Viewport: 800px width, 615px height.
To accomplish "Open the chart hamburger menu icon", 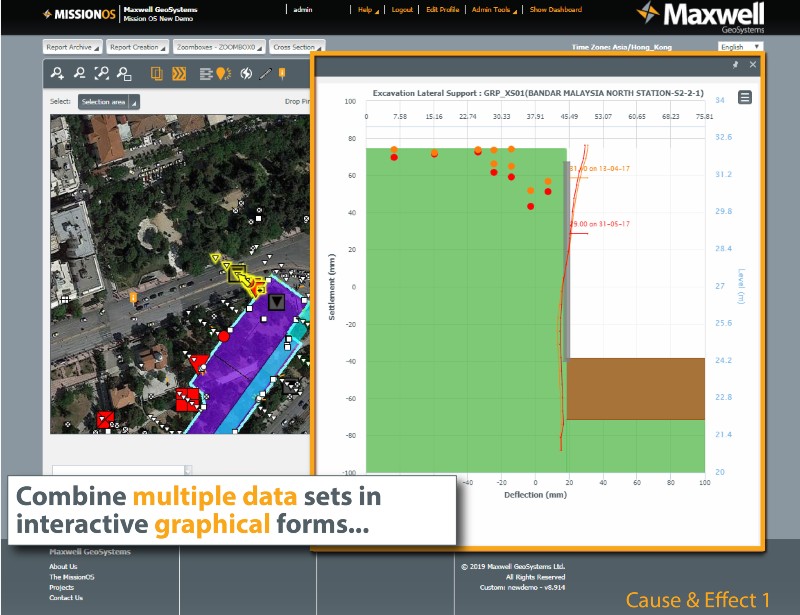I will pos(744,97).
